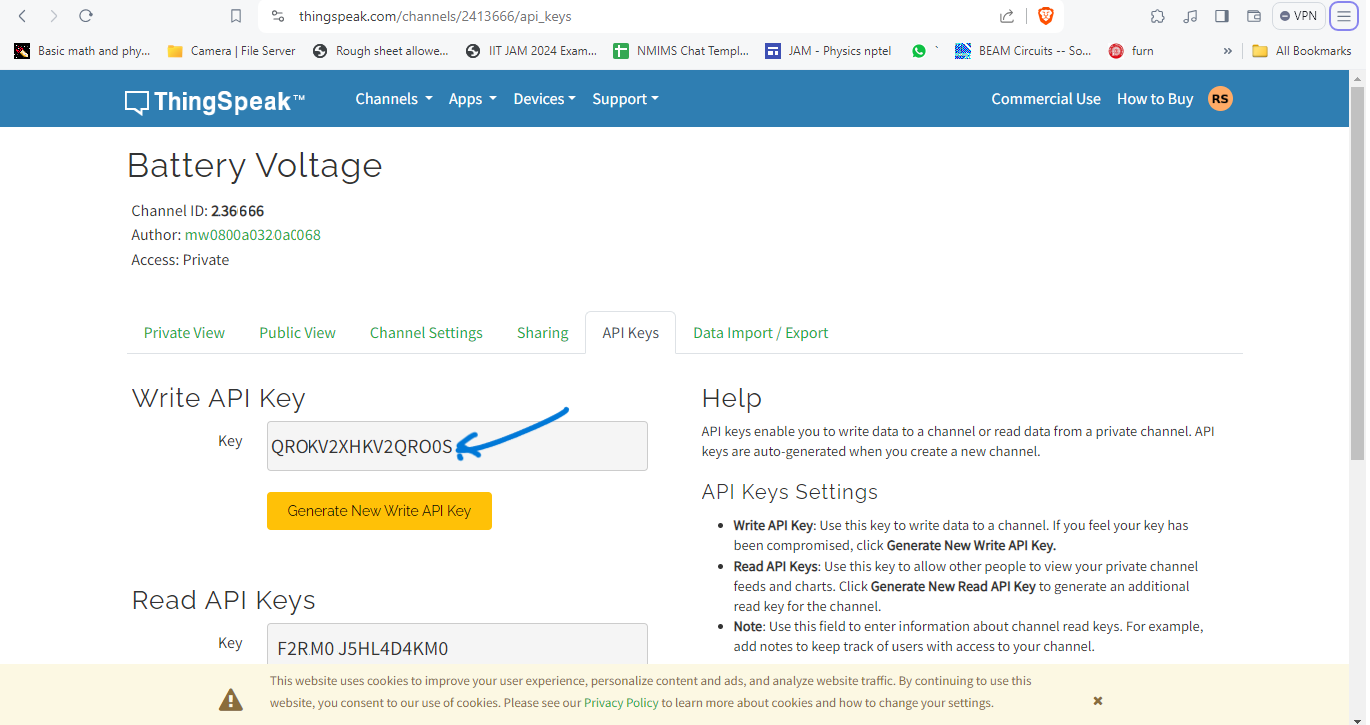Expand the Apps dropdown menu
1370x725 pixels.
click(x=472, y=99)
